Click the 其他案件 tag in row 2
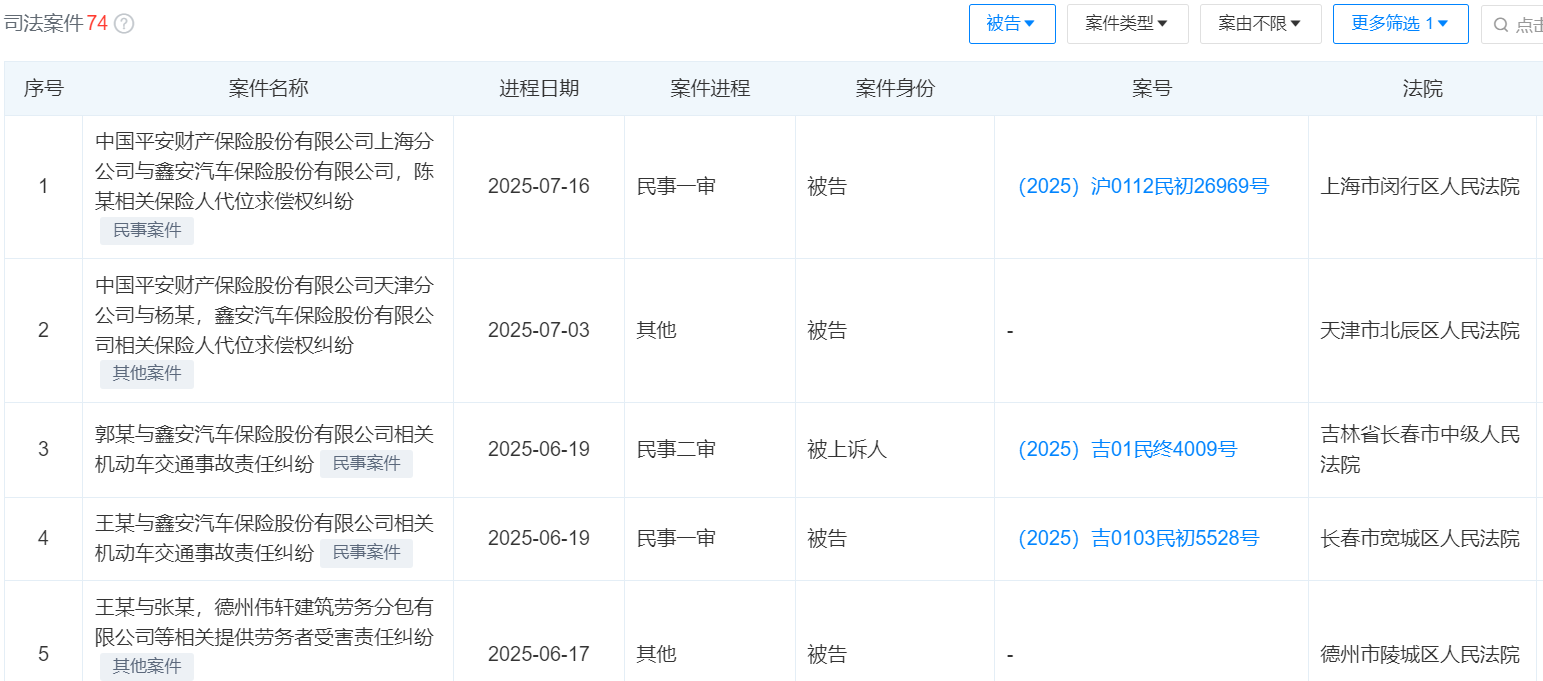Screen dimensions: 1543x681 [x=147, y=374]
